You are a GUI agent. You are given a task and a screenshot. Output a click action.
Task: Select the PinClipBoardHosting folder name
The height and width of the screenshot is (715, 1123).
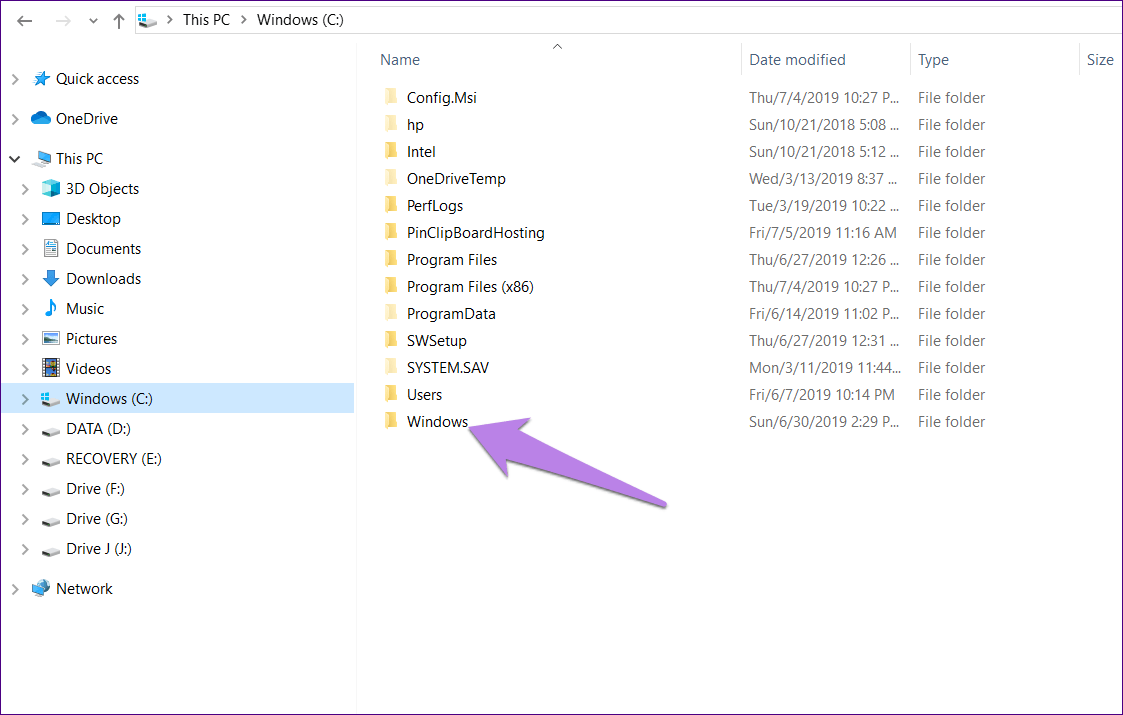pos(476,233)
